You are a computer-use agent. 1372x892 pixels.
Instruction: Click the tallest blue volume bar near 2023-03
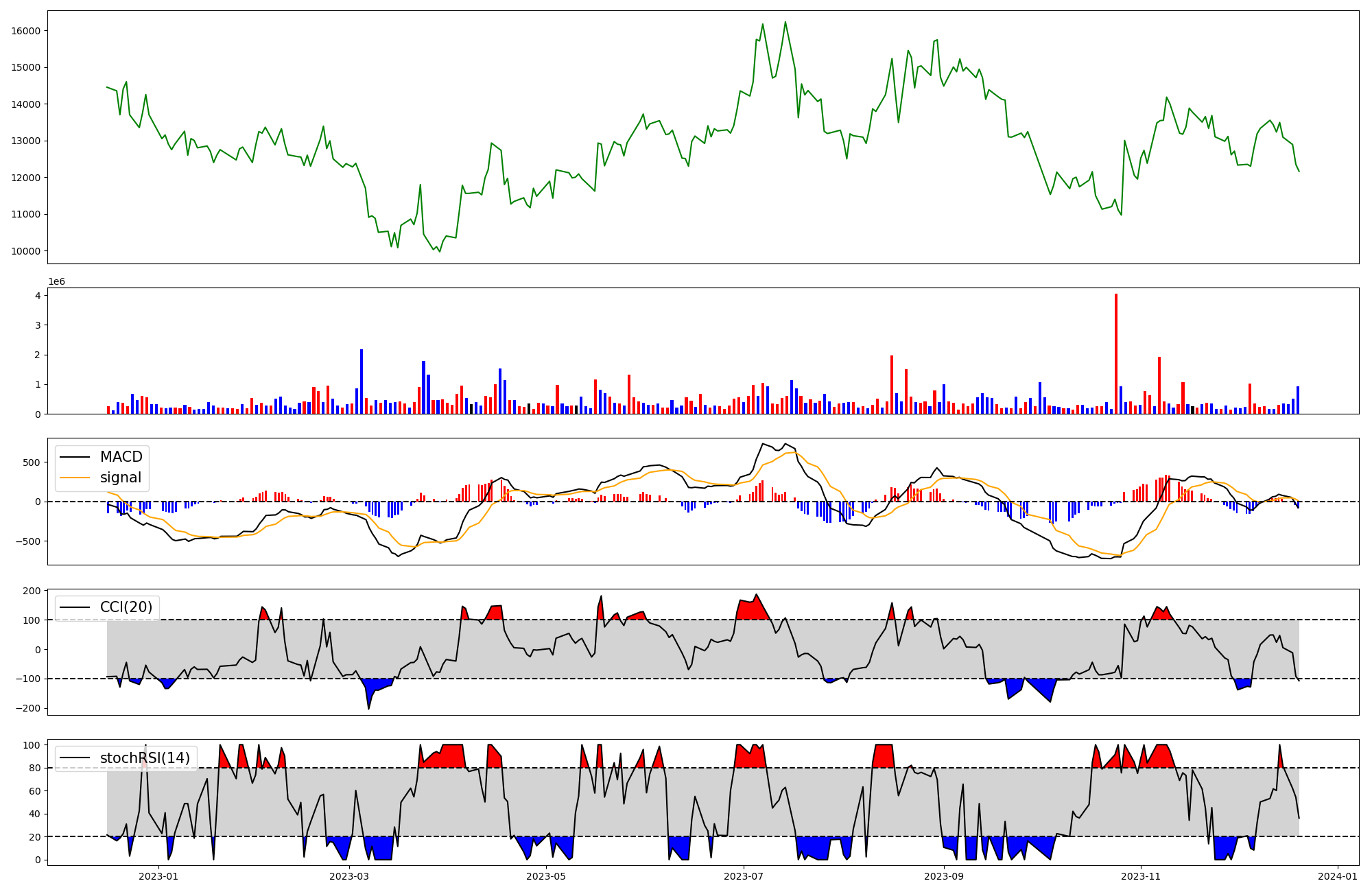362,382
